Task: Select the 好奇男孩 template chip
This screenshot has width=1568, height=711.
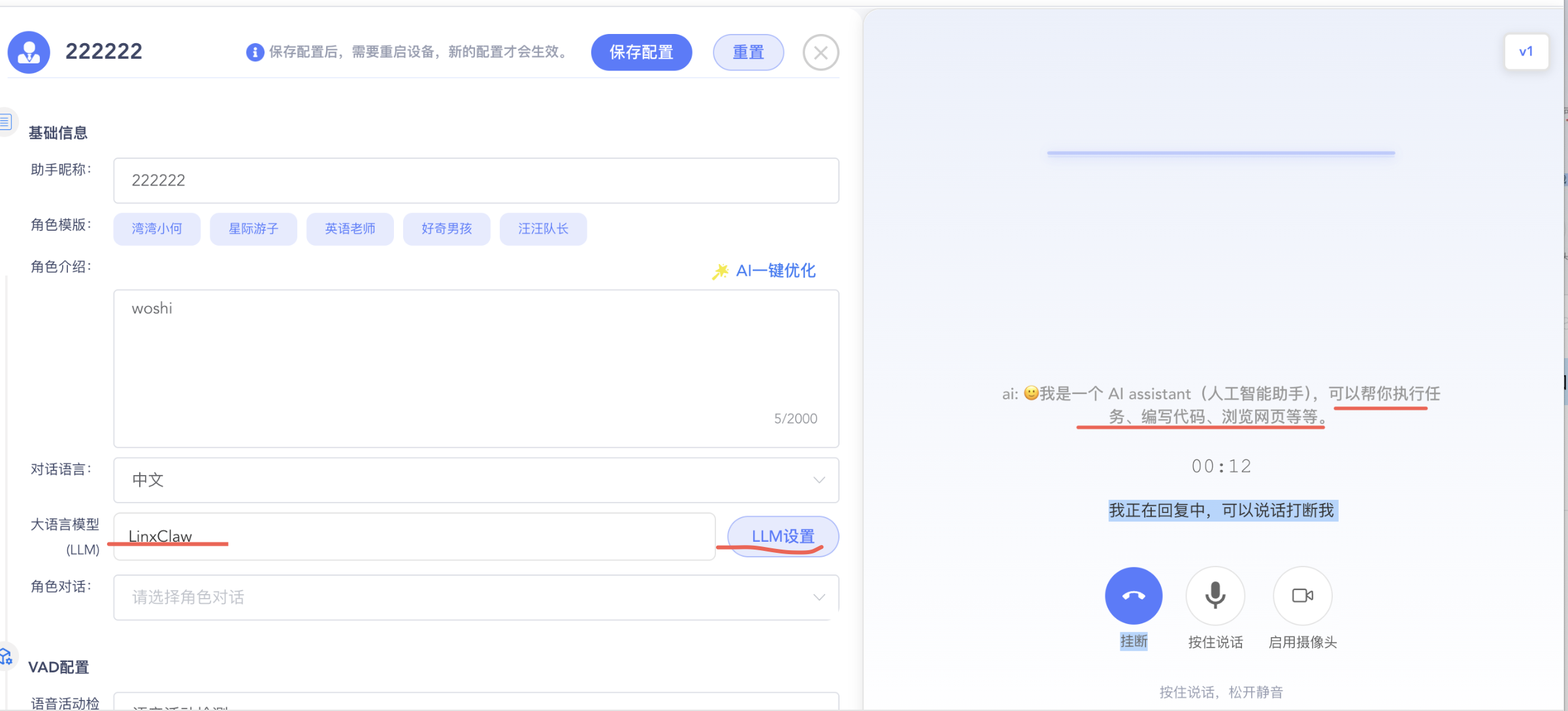Action: [447, 229]
